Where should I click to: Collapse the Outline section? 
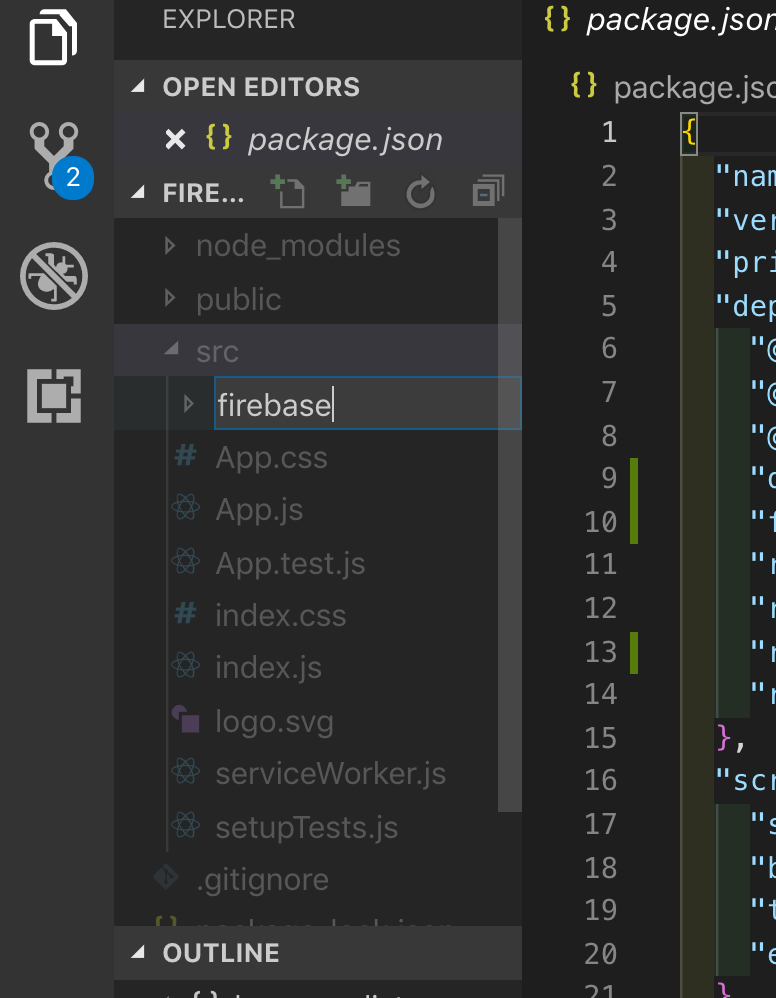[221, 952]
